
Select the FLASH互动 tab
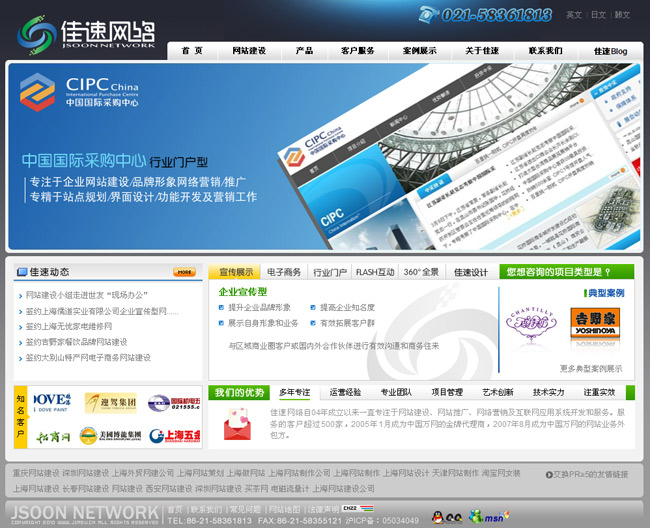coord(375,272)
